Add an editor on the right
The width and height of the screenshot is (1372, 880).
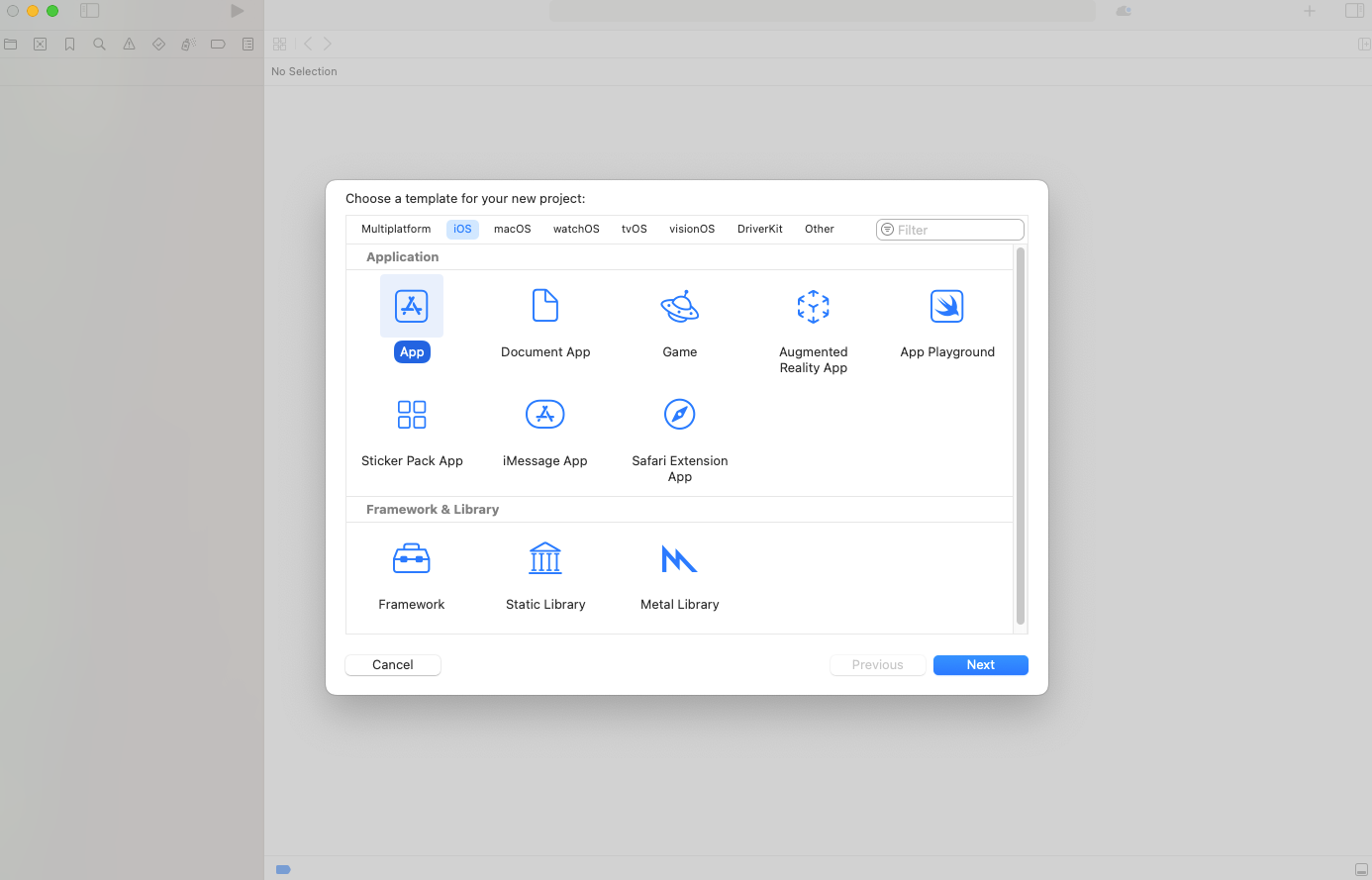1364,45
